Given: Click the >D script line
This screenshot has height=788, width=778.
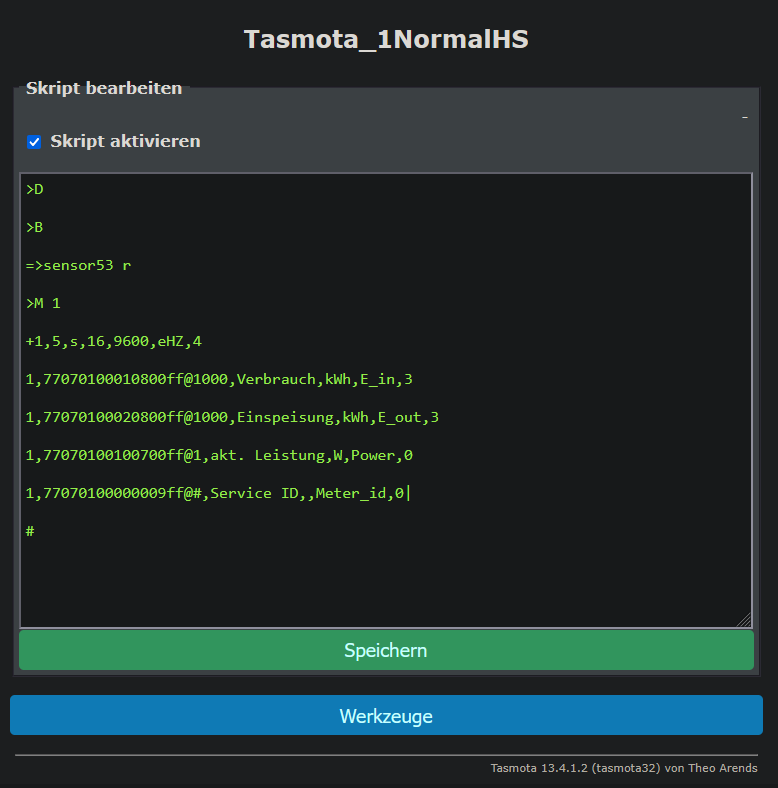Looking at the screenshot, I should point(35,190).
